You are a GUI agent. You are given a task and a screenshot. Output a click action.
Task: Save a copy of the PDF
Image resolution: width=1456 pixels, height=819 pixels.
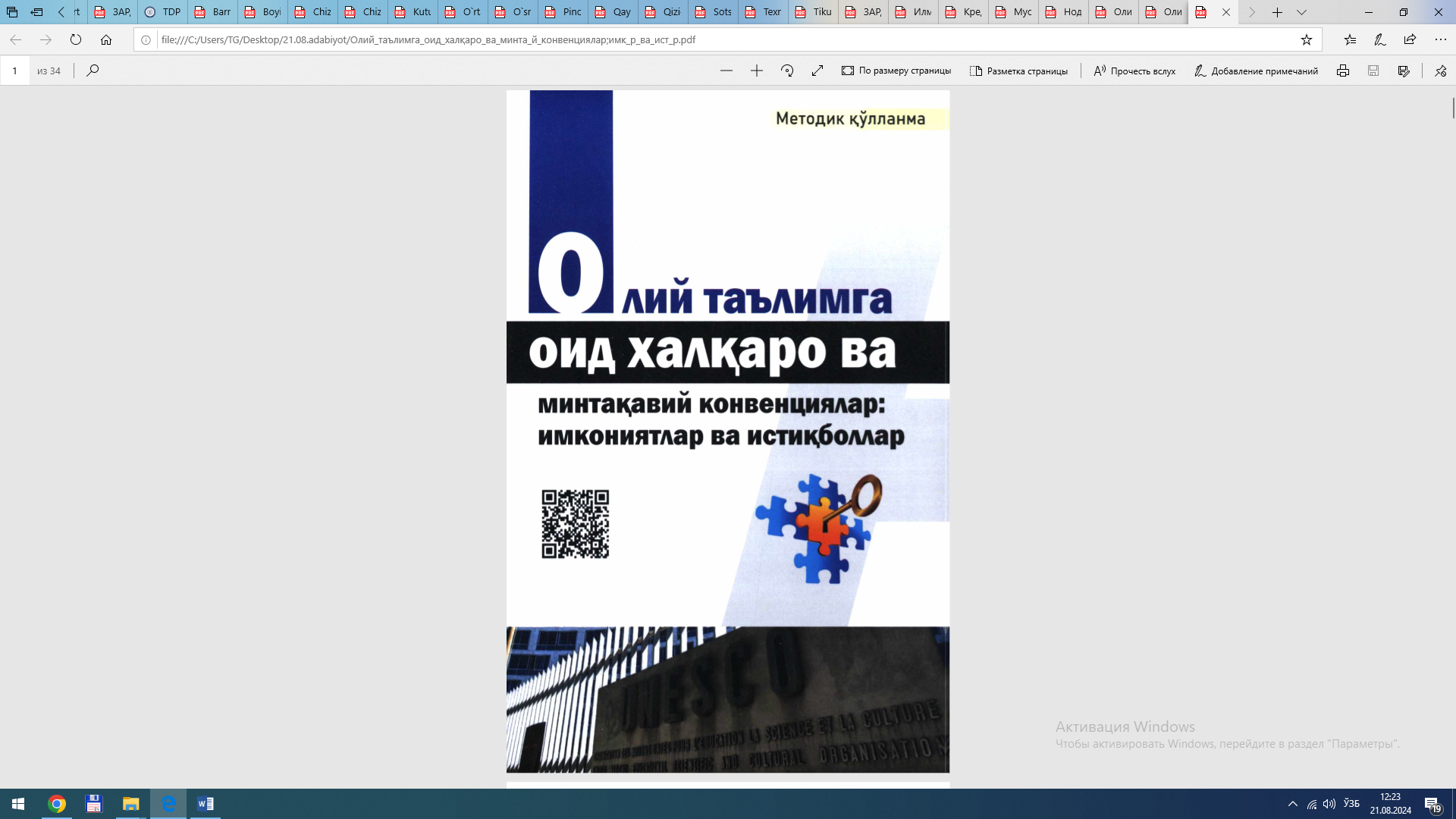1373,71
